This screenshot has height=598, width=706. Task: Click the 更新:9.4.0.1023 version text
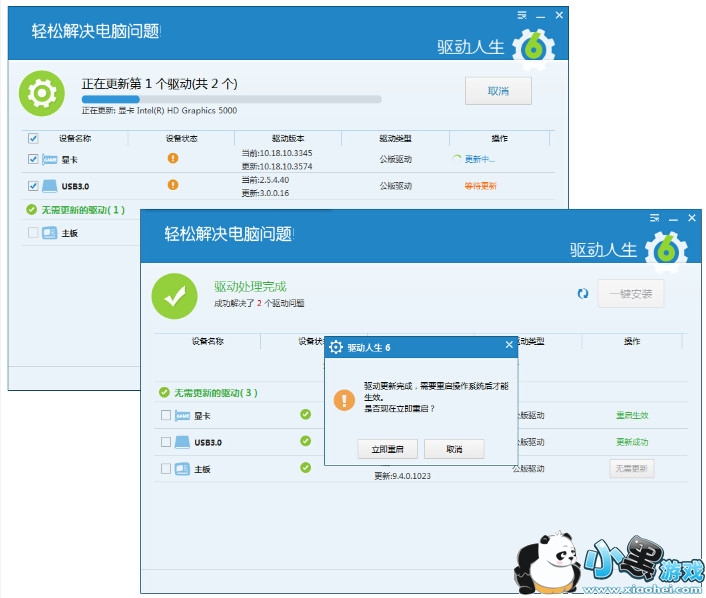tap(402, 476)
